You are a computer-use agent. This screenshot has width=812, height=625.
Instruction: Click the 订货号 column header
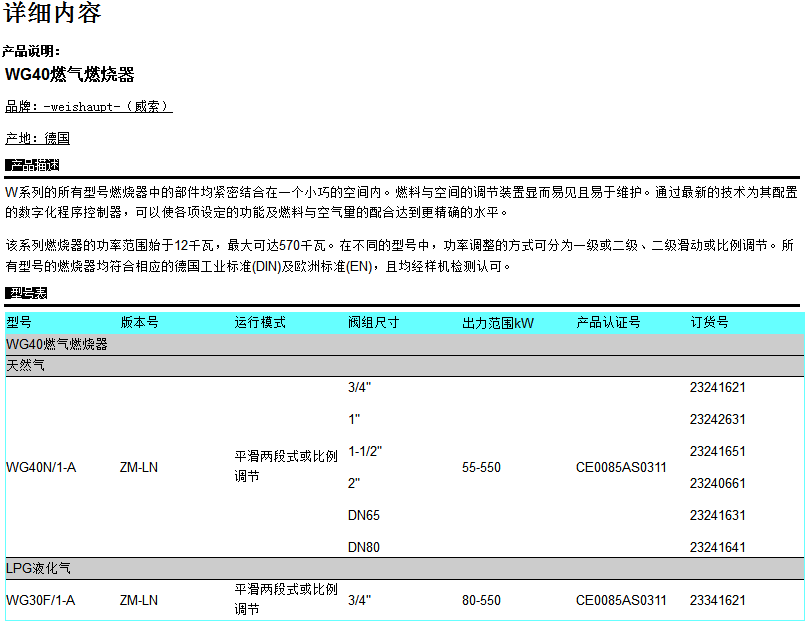click(709, 323)
